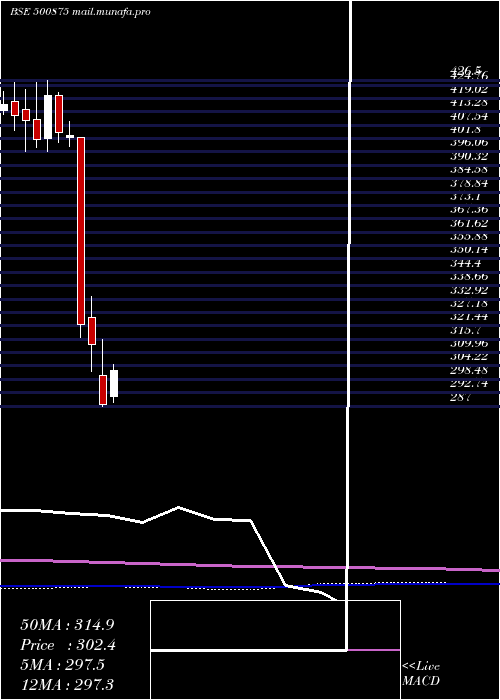Click the 361.62 price axis label
500x700 pixels.
point(469,223)
